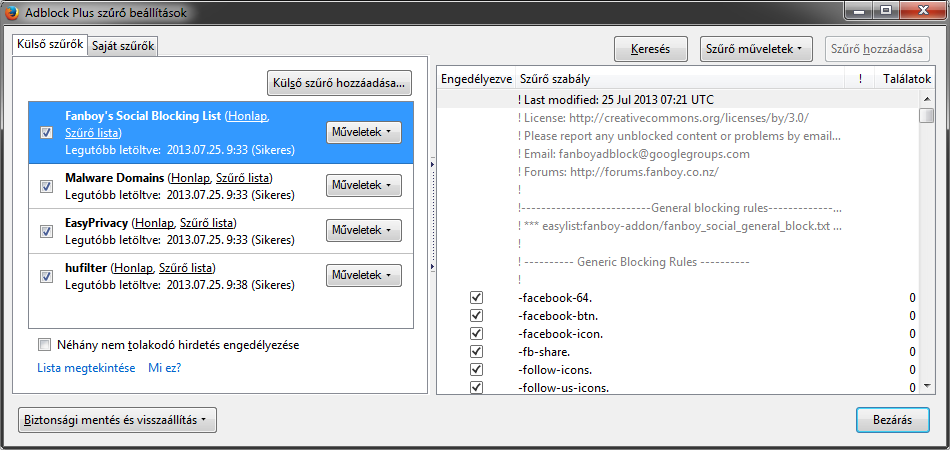Open Honlap link of Fanboy's Social list
This screenshot has height=450, width=950.
pyautogui.click(x=247, y=117)
